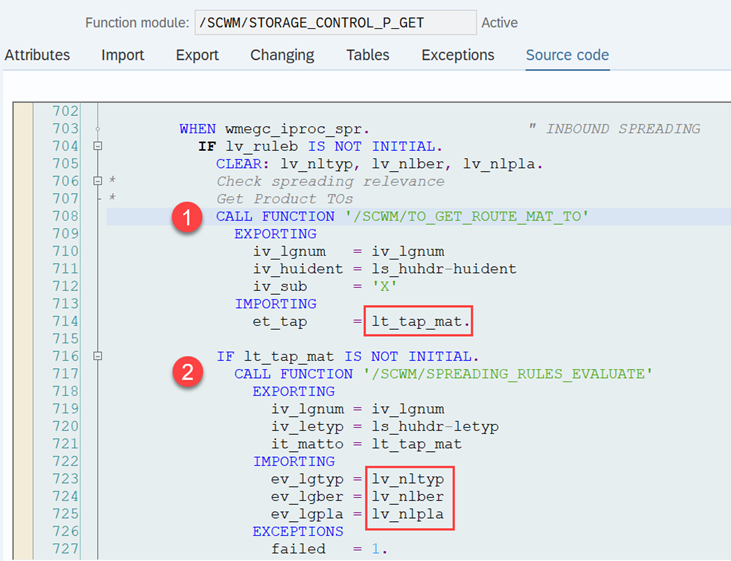The image size is (731, 561).
Task: Click 'iv_sub' parameter on line 712
Action: pos(280,286)
